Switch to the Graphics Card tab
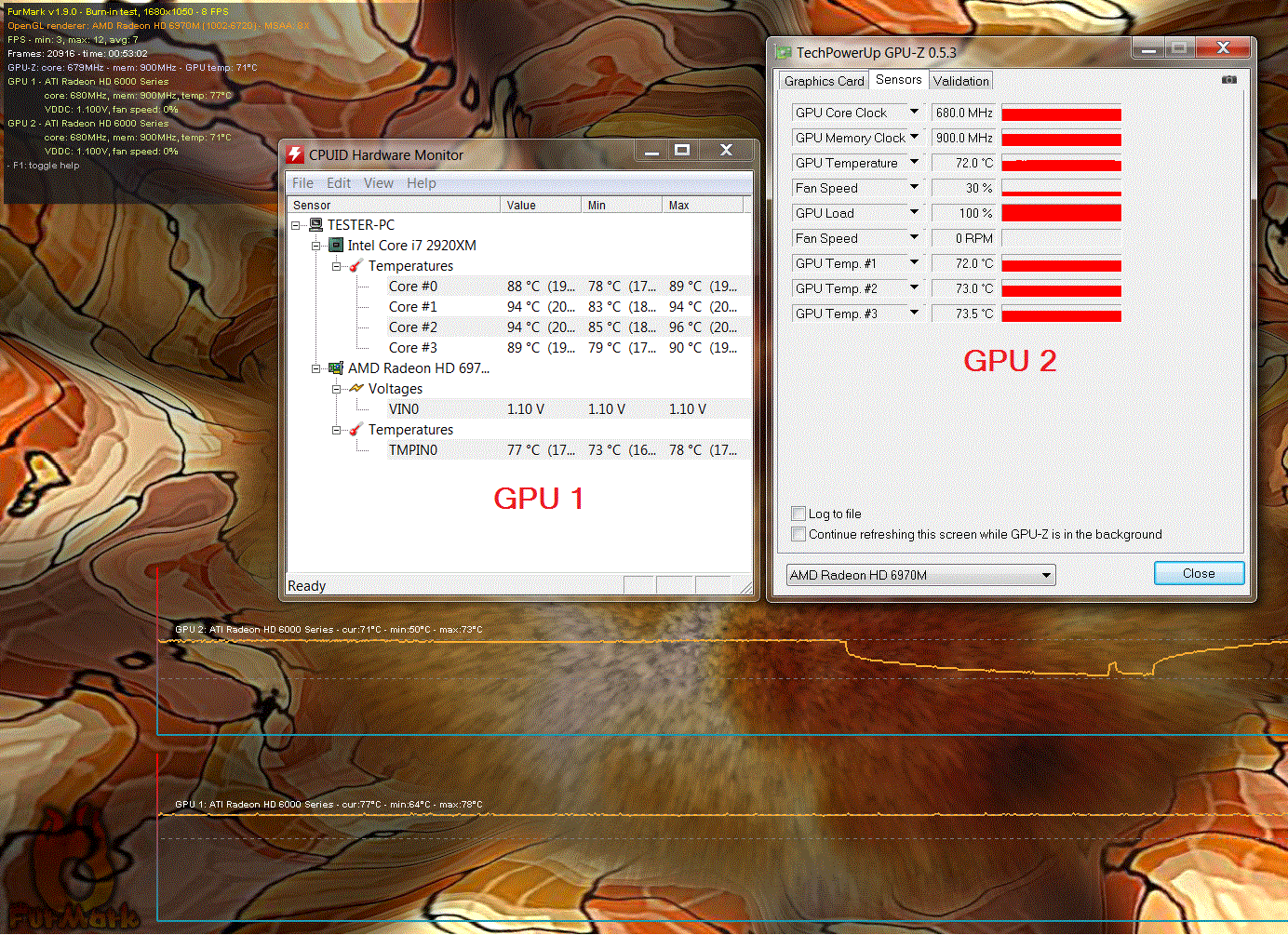The height and width of the screenshot is (935, 1288). pyautogui.click(x=824, y=81)
